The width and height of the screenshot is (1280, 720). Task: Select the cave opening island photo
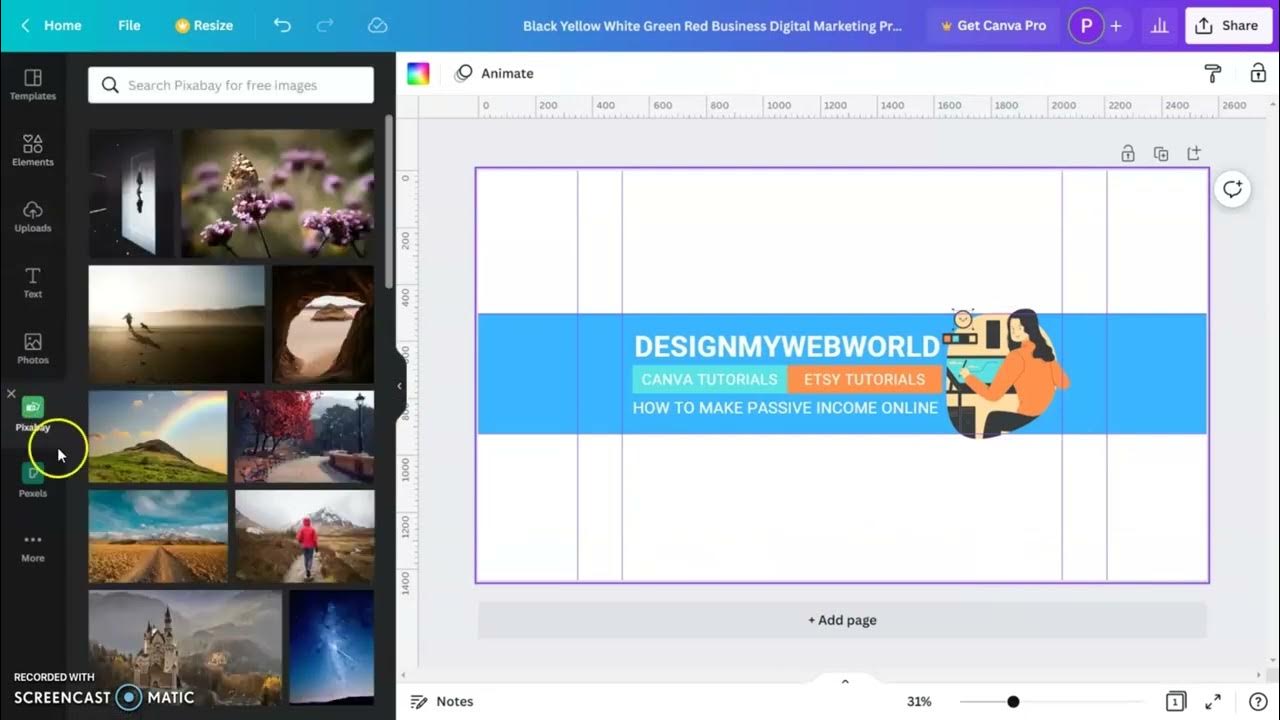click(323, 324)
